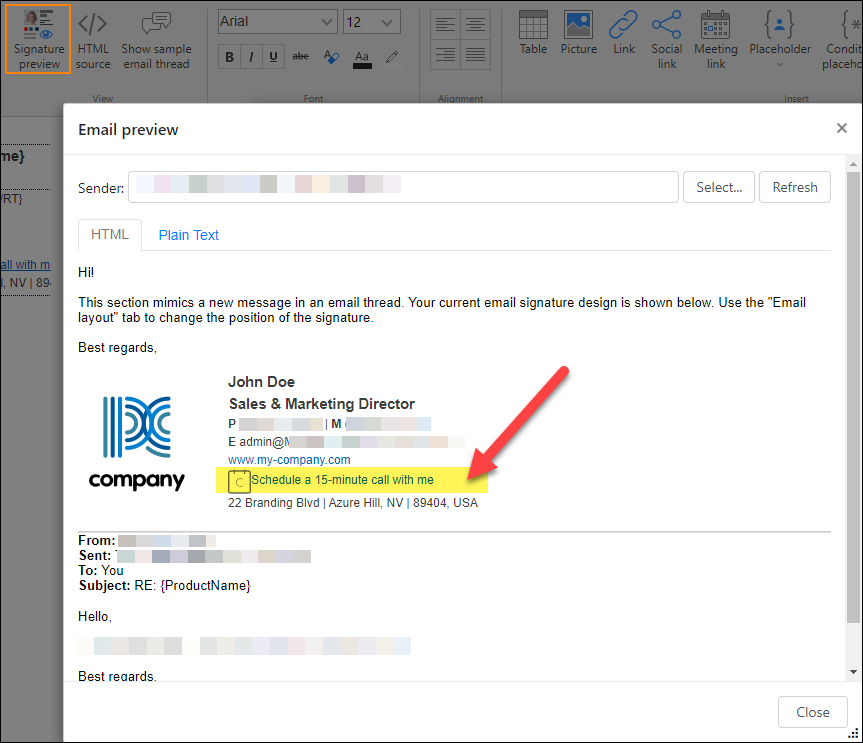Open the font size 12 dropdown
863x743 pixels.
[371, 21]
